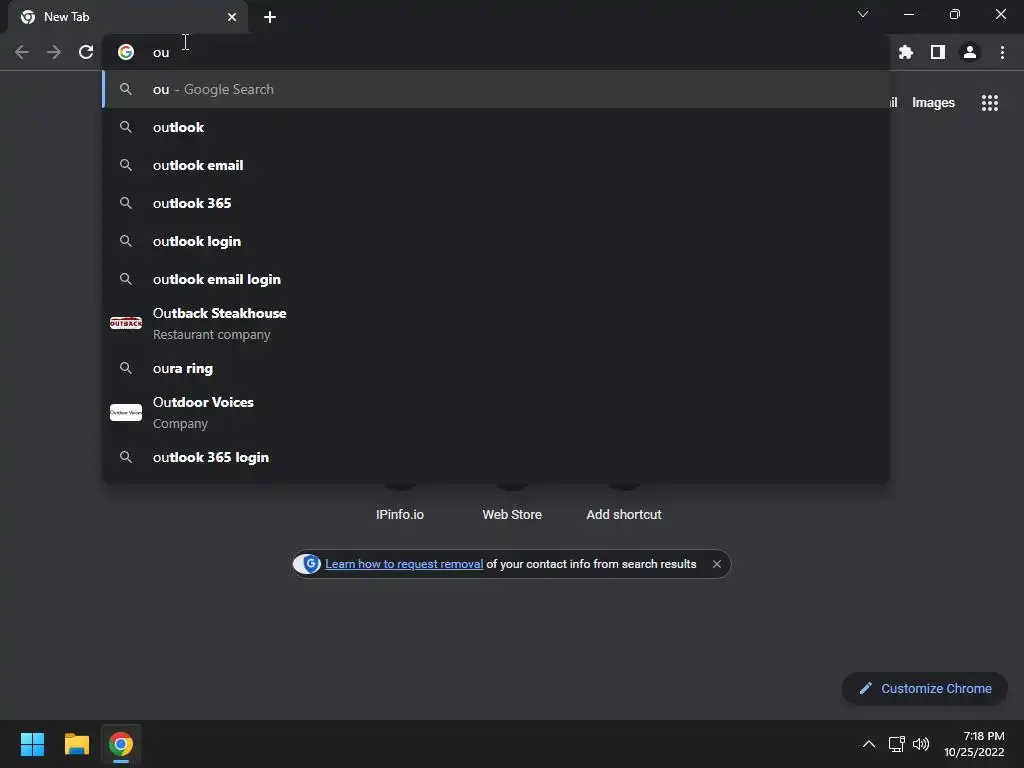Select the 'outlook' suggestion

coord(496,127)
